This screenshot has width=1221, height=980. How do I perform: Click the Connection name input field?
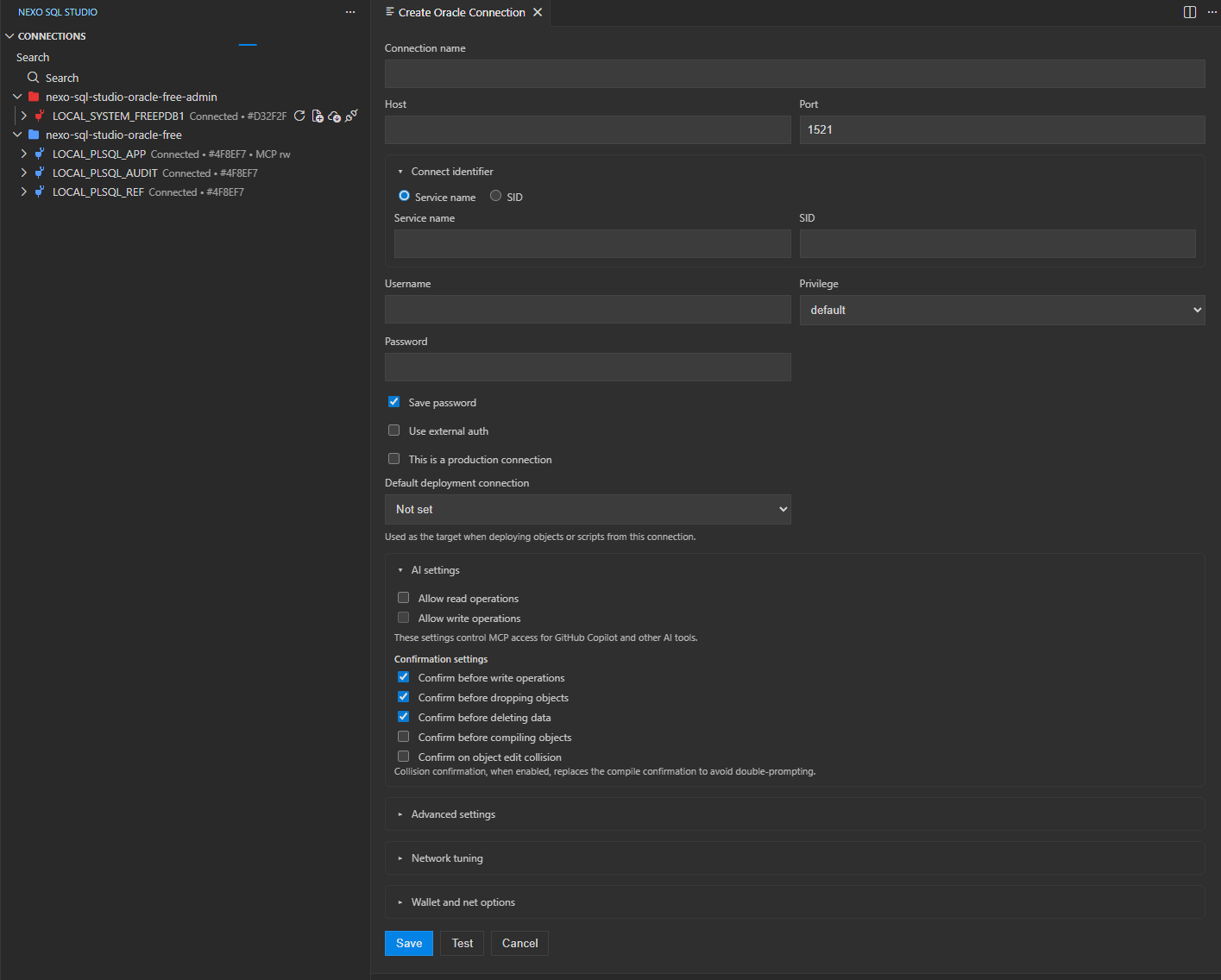click(x=795, y=73)
